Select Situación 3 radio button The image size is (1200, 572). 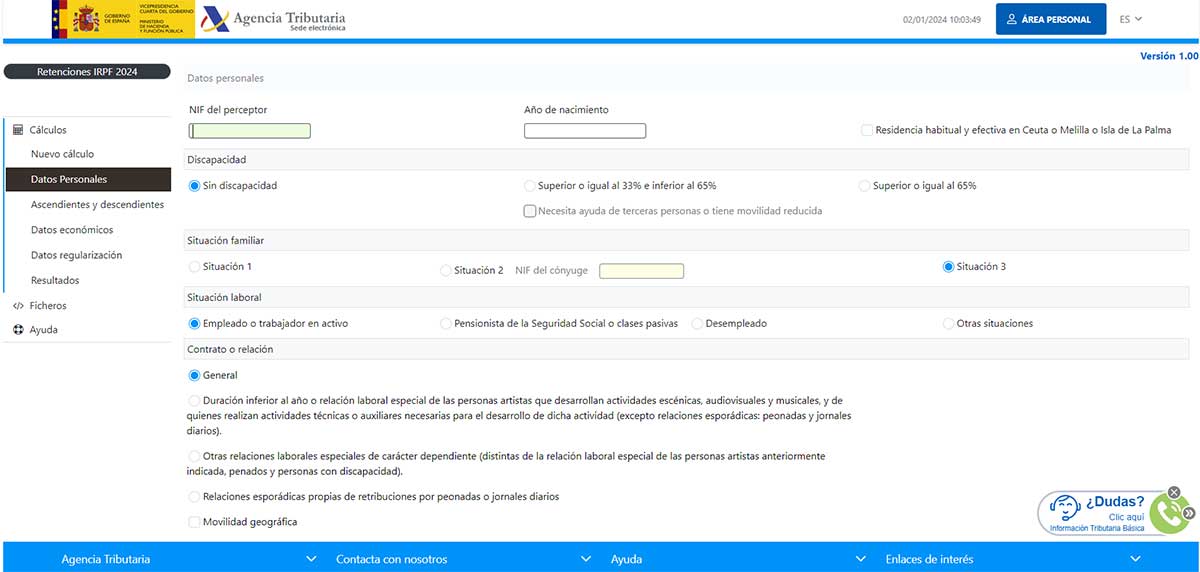pyautogui.click(x=949, y=267)
